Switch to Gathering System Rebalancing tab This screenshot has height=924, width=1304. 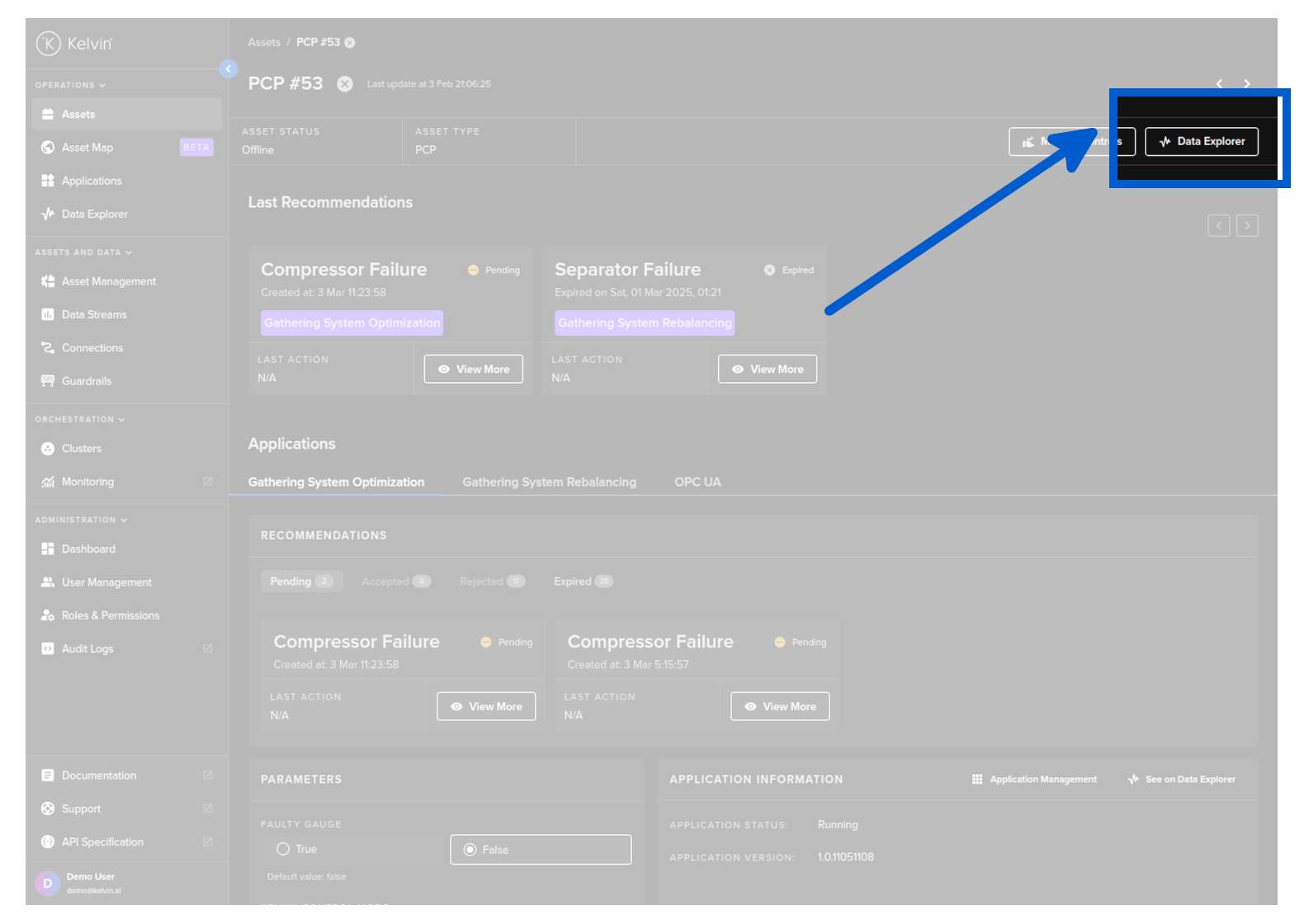coord(549,482)
